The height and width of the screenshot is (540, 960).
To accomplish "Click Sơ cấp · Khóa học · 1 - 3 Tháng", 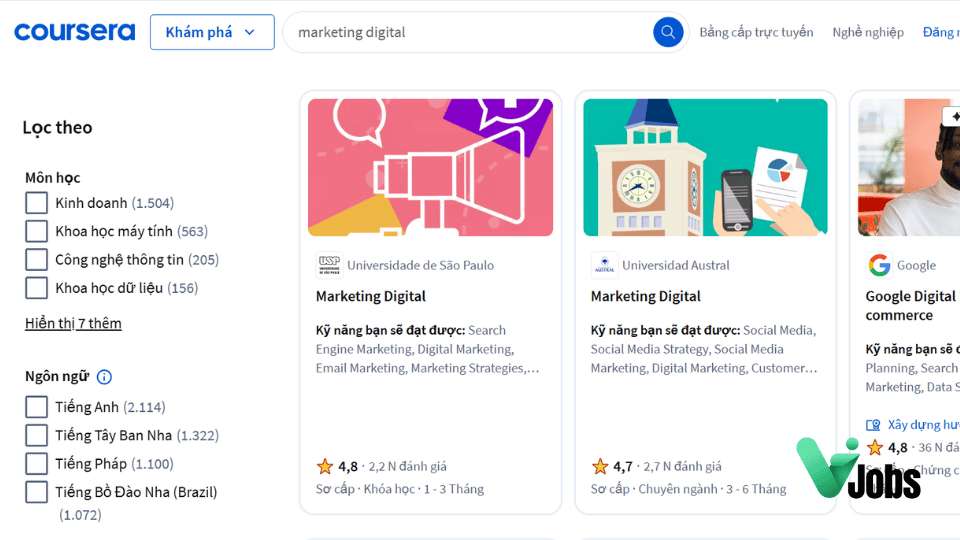I will [x=400, y=489].
